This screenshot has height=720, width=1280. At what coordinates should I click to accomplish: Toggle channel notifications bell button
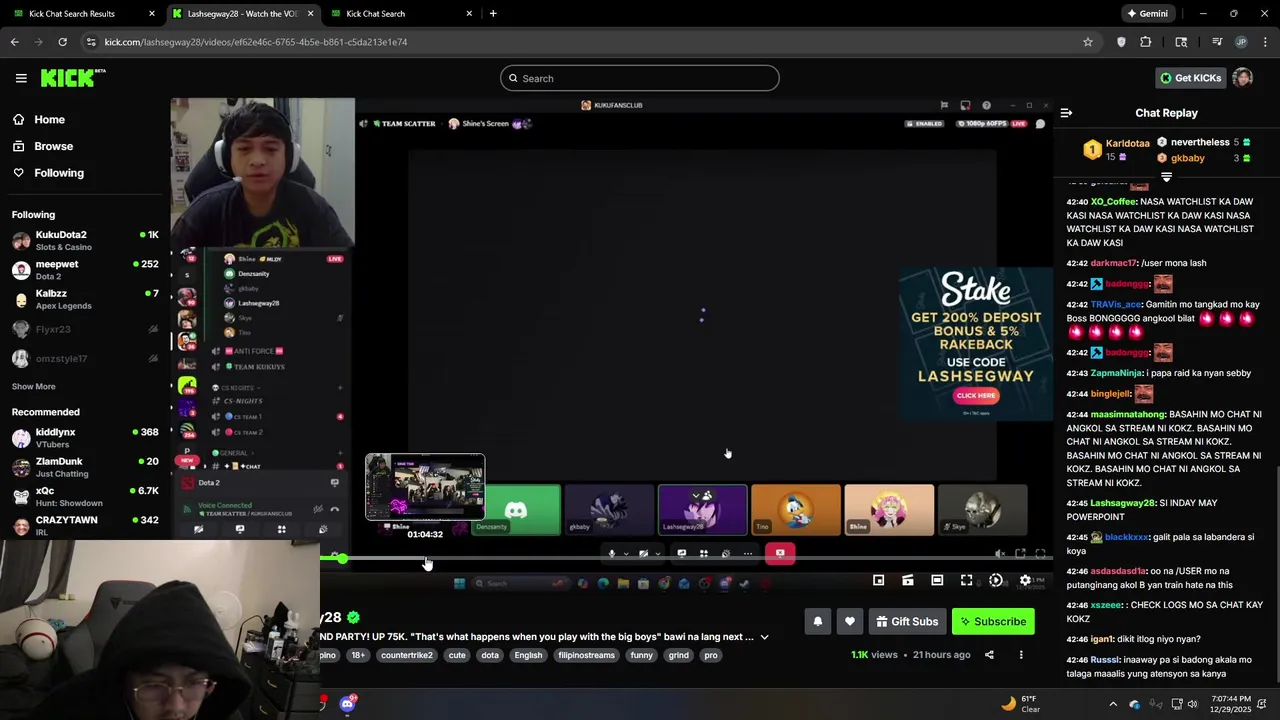[818, 622]
